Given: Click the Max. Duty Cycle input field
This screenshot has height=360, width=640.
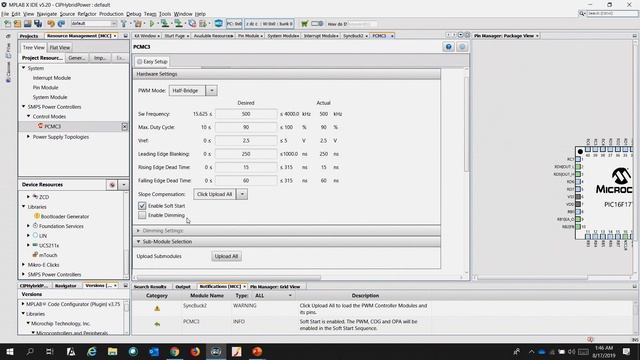Looking at the screenshot, I should (x=246, y=127).
